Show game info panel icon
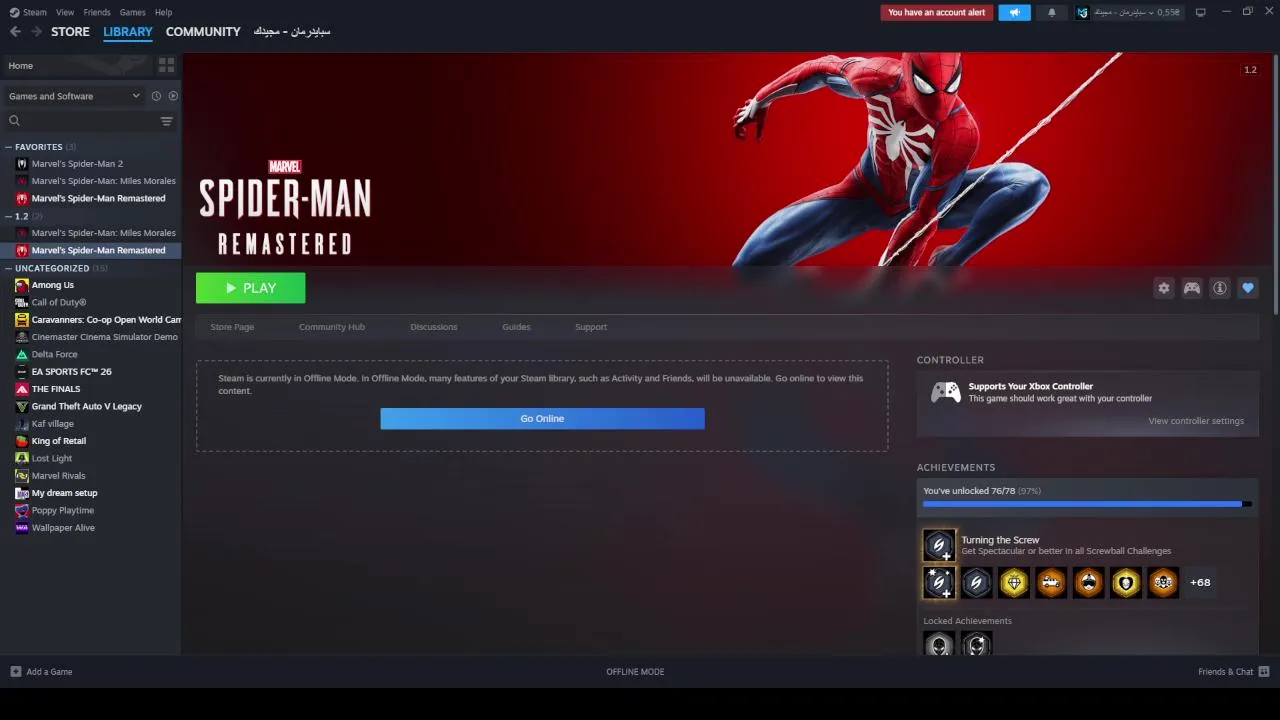Screen dimensions: 1280x720 (1219, 288)
